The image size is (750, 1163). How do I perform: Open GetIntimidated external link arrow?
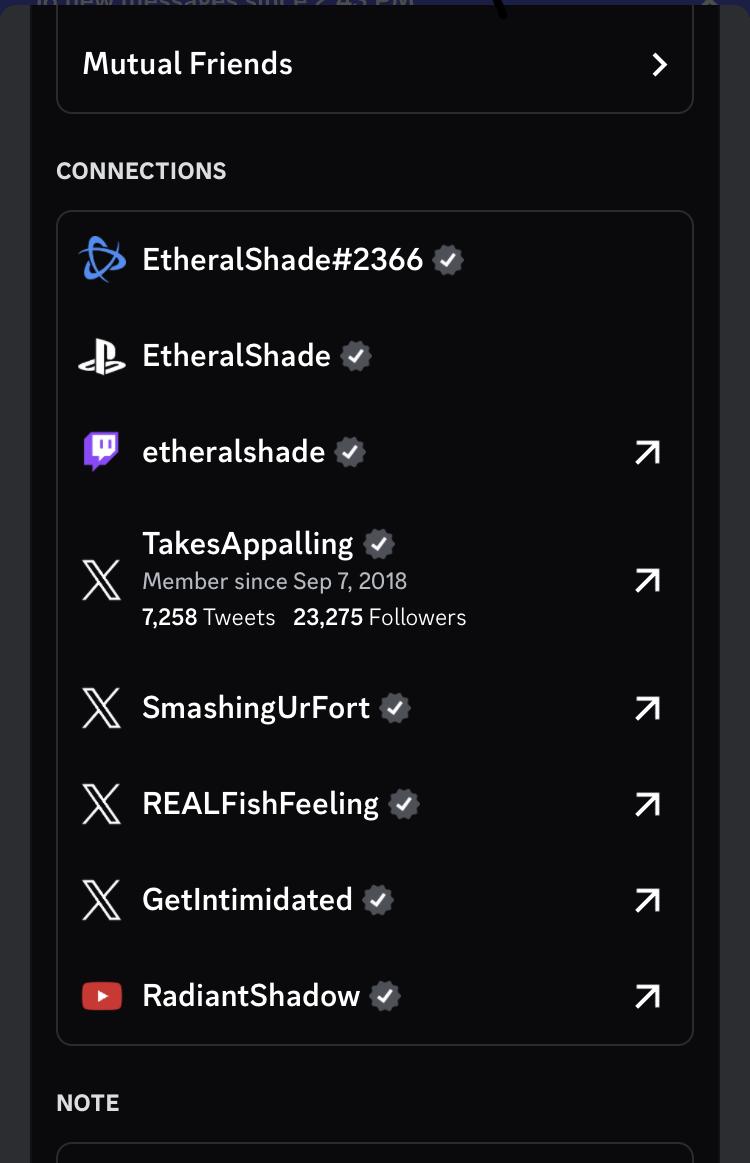(x=648, y=900)
